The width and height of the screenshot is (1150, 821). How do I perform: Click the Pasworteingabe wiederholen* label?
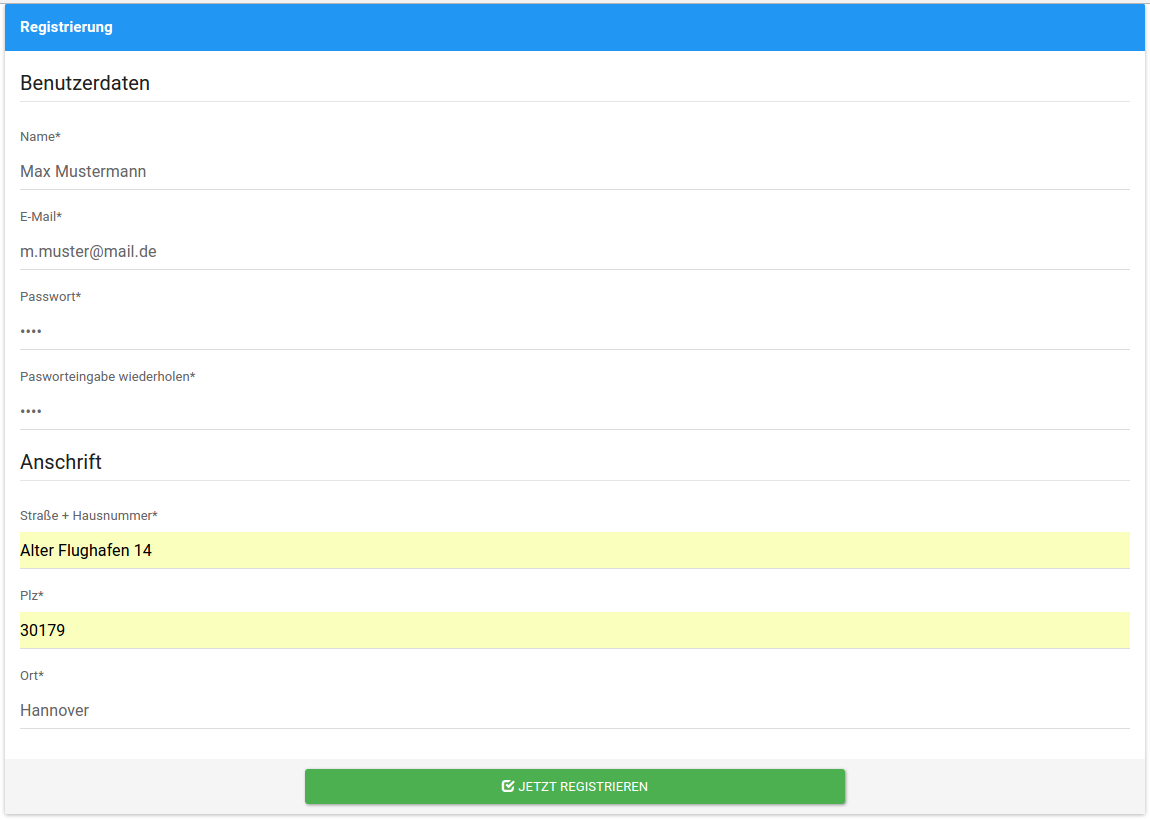pyautogui.click(x=107, y=376)
